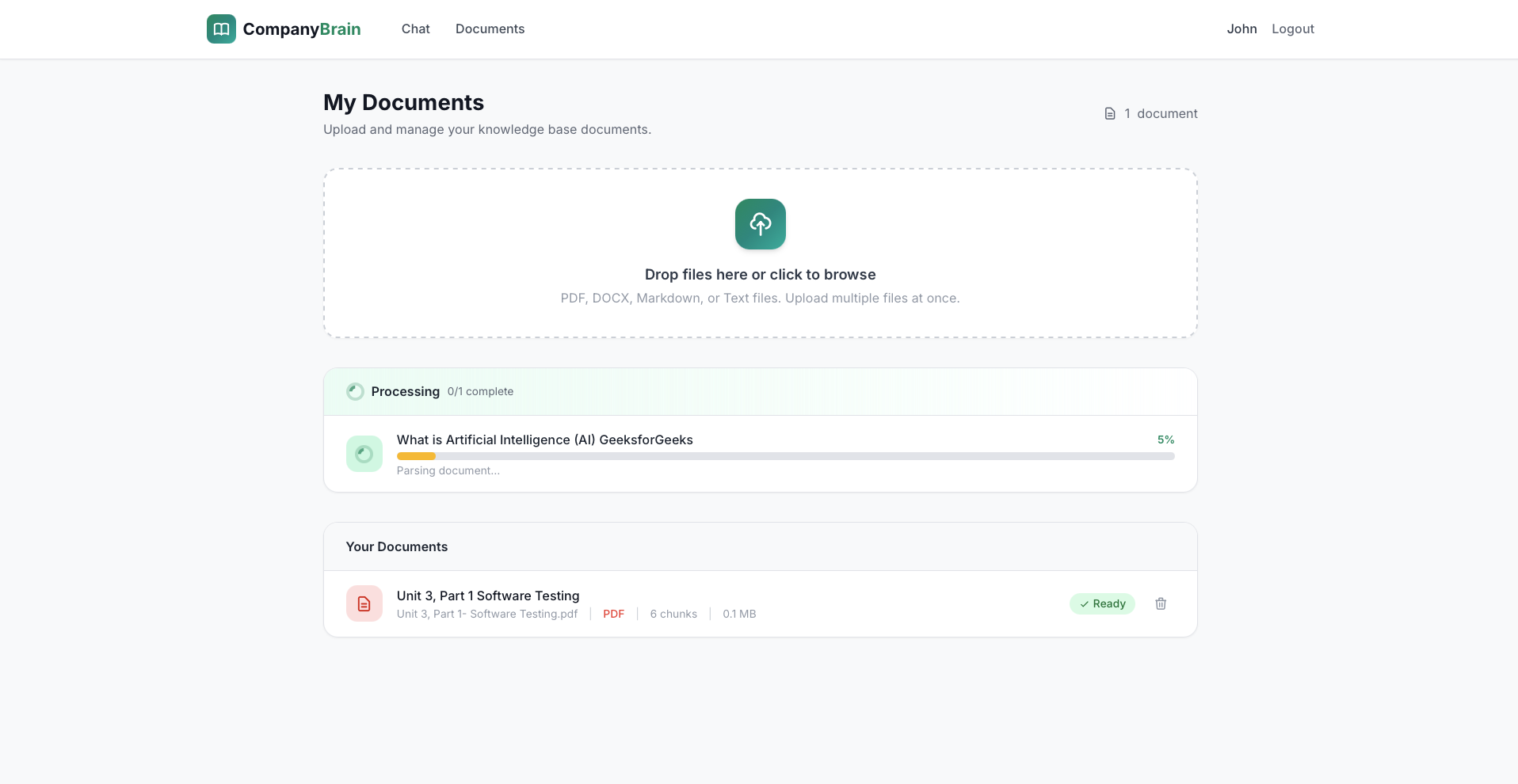The width and height of the screenshot is (1518, 784).
Task: Click "John" in the top navigation bar
Action: pos(1241,29)
